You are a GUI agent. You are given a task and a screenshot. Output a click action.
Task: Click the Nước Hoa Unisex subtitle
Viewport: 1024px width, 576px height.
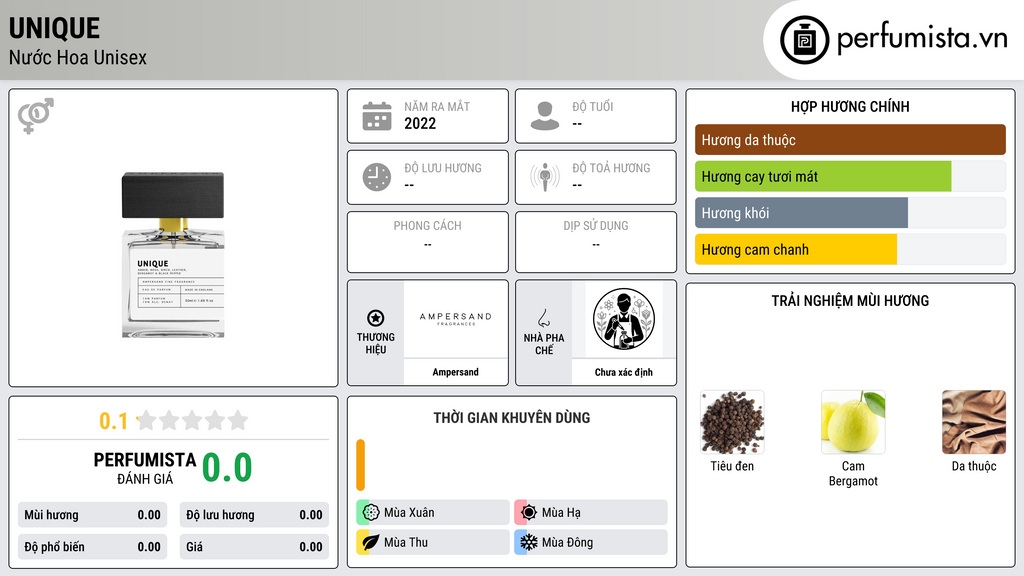tap(78, 57)
